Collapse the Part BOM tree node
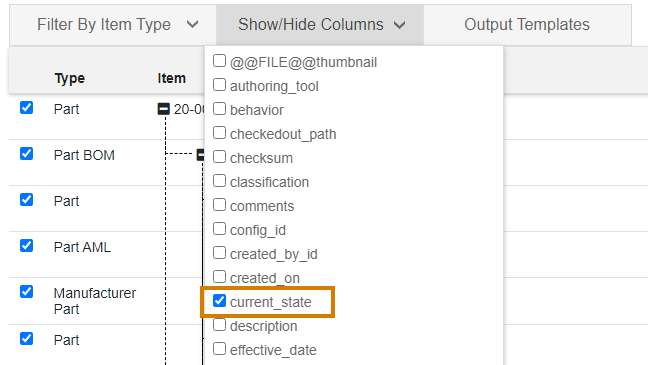 click(x=200, y=155)
